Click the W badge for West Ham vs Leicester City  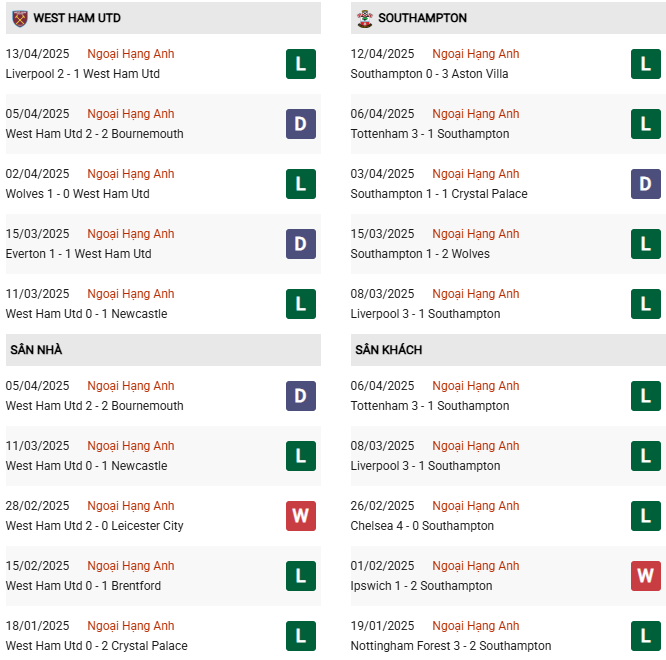[x=300, y=516]
